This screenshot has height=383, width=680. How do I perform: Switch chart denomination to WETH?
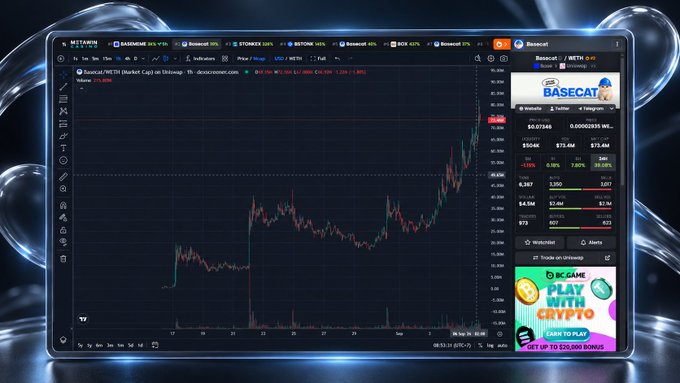tap(295, 59)
